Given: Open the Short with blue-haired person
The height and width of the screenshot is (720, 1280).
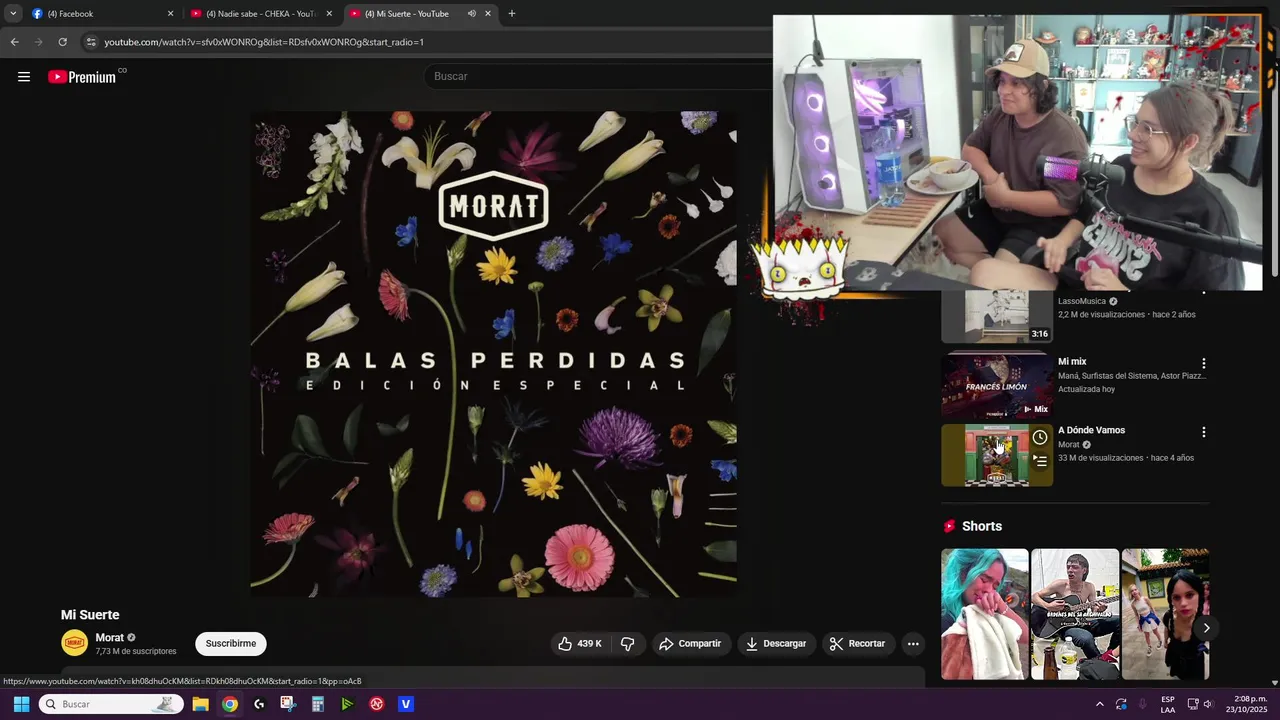Looking at the screenshot, I should coord(984,614).
